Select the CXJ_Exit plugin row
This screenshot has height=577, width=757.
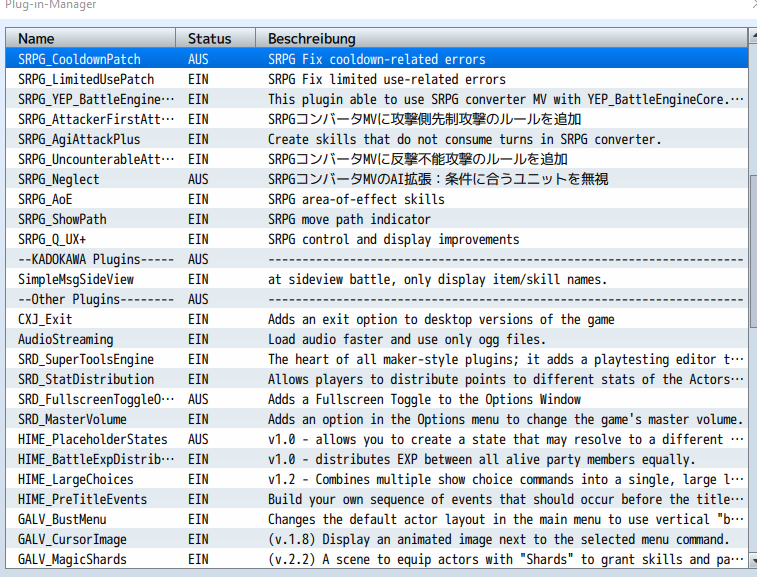tap(377, 320)
